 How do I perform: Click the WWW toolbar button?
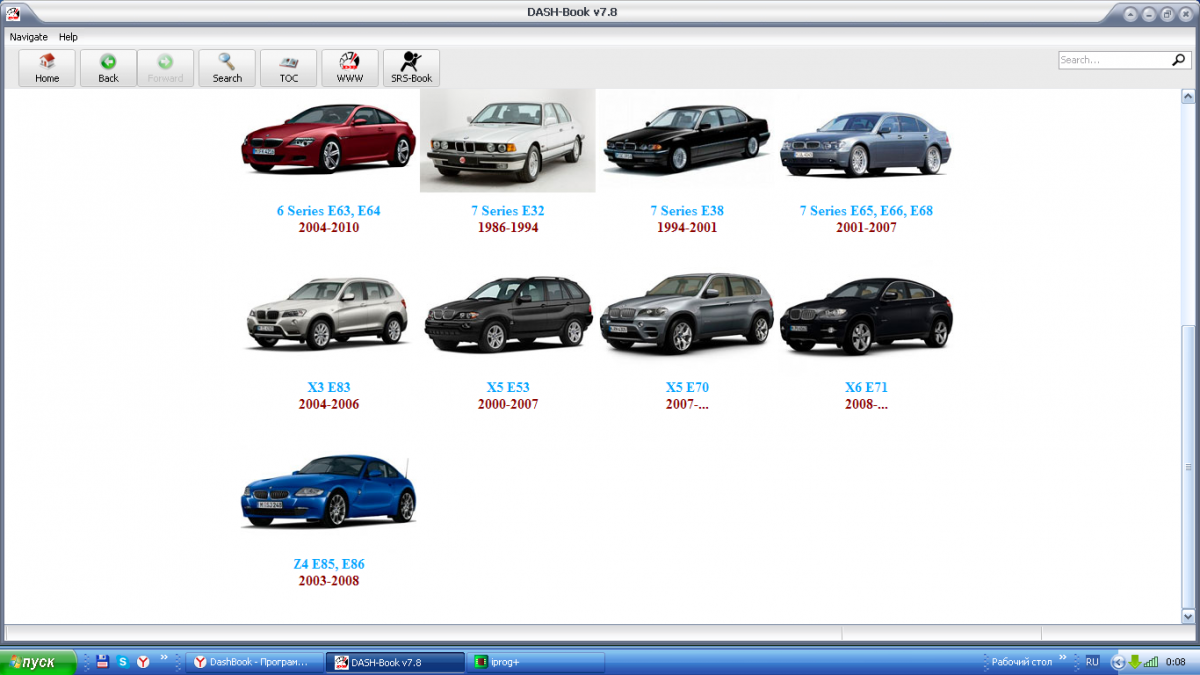point(350,68)
